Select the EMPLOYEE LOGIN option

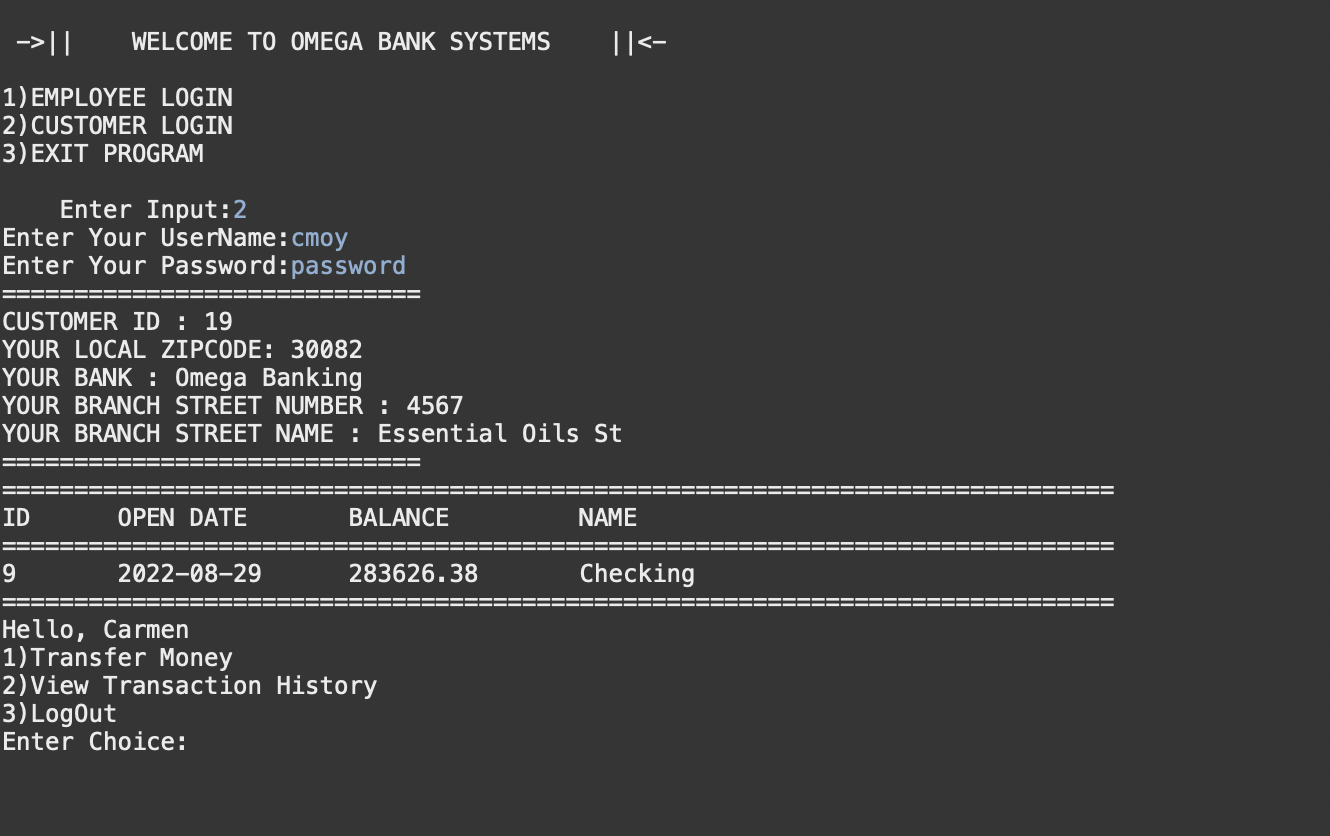[x=117, y=97]
